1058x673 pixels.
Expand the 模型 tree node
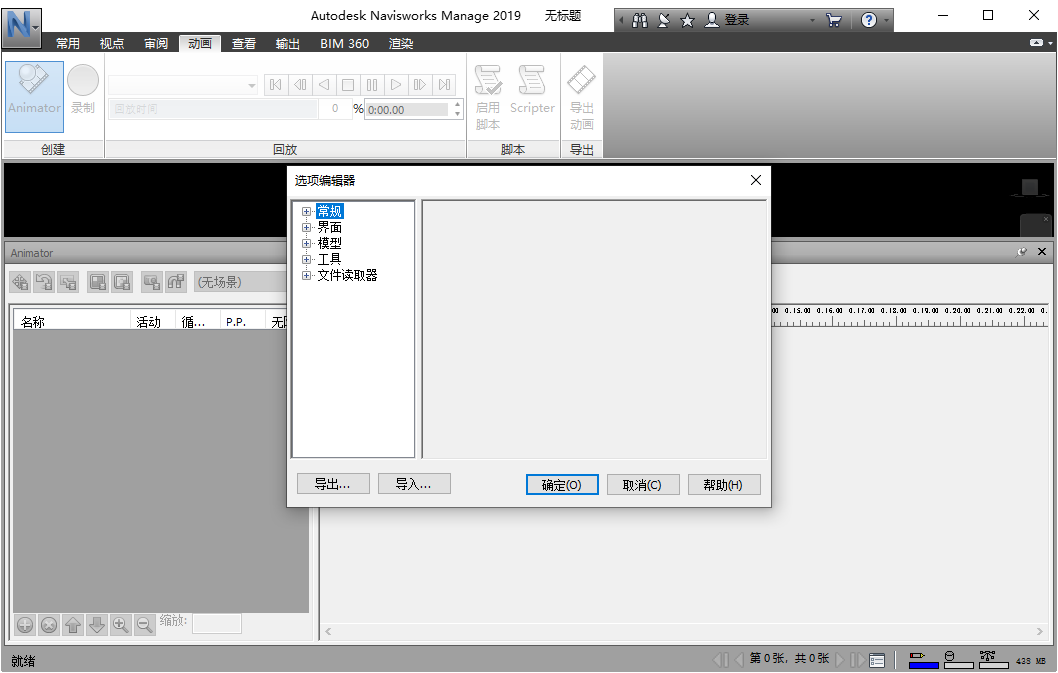tap(306, 243)
